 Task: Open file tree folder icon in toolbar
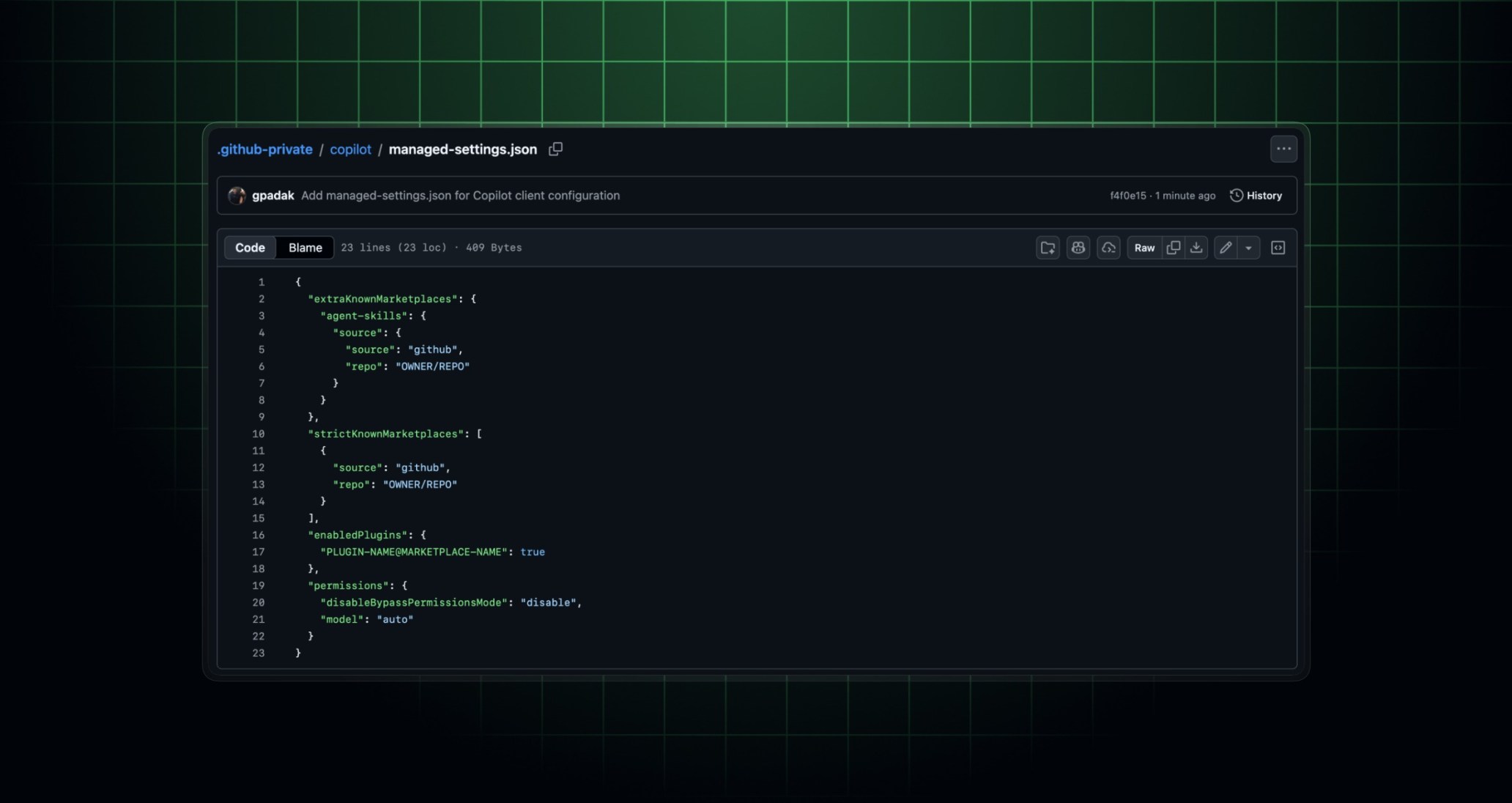[x=1048, y=248]
